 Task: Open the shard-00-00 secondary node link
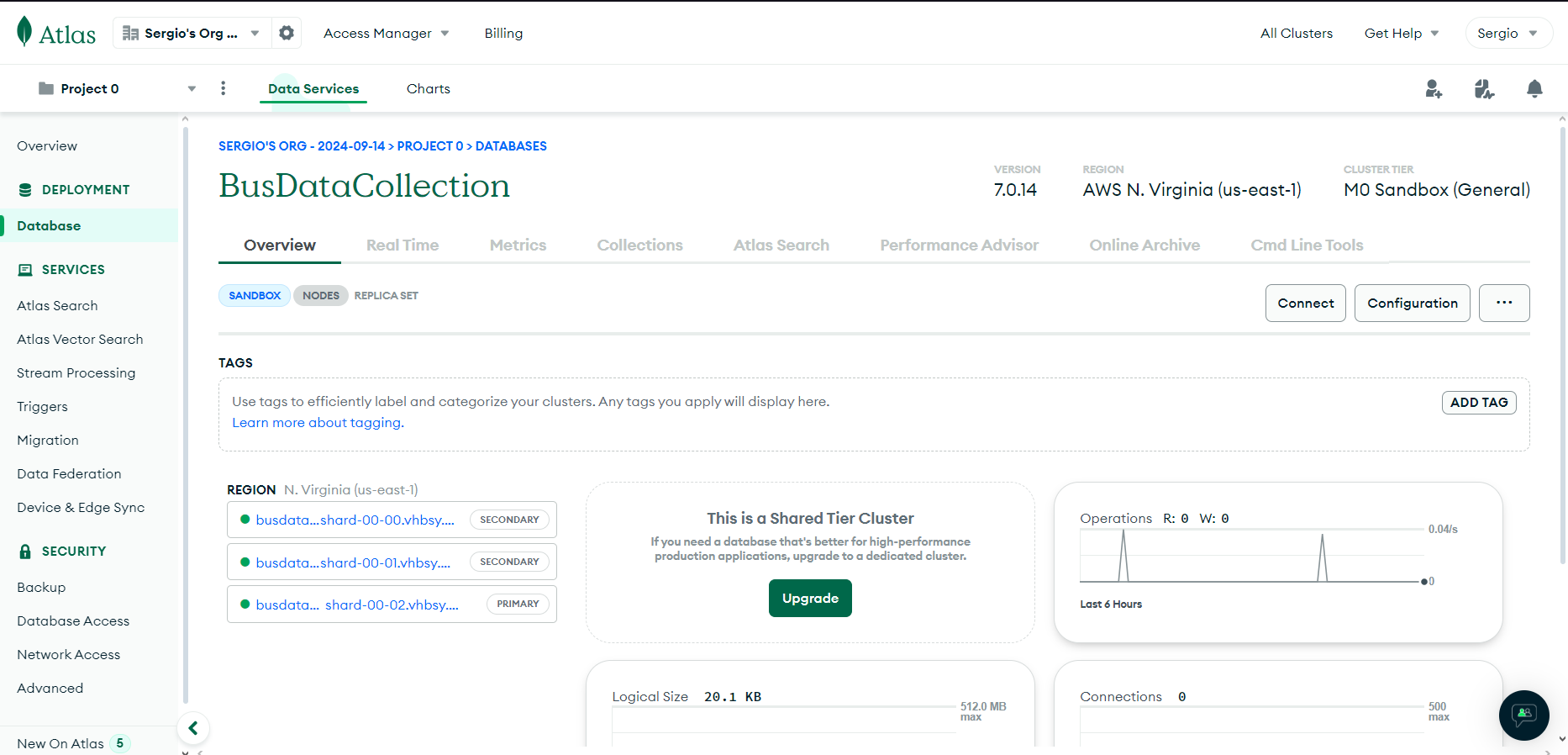[x=355, y=520]
